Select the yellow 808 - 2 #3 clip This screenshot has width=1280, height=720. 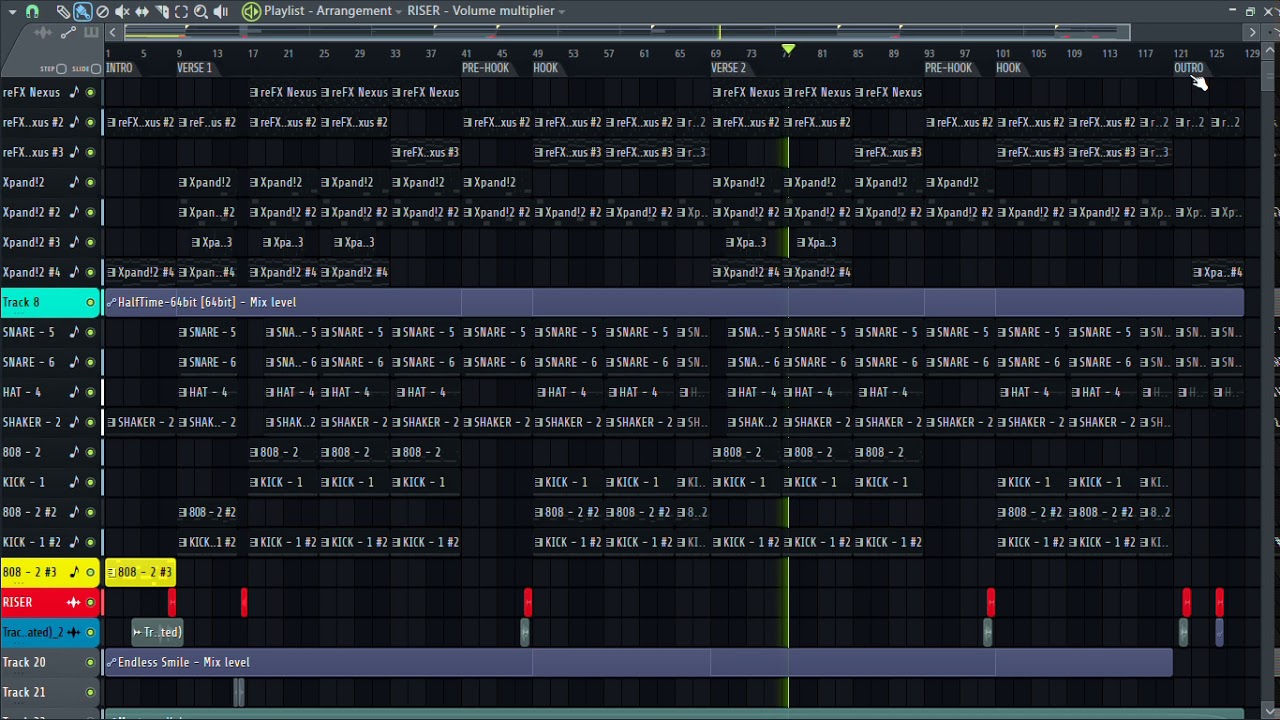click(140, 572)
